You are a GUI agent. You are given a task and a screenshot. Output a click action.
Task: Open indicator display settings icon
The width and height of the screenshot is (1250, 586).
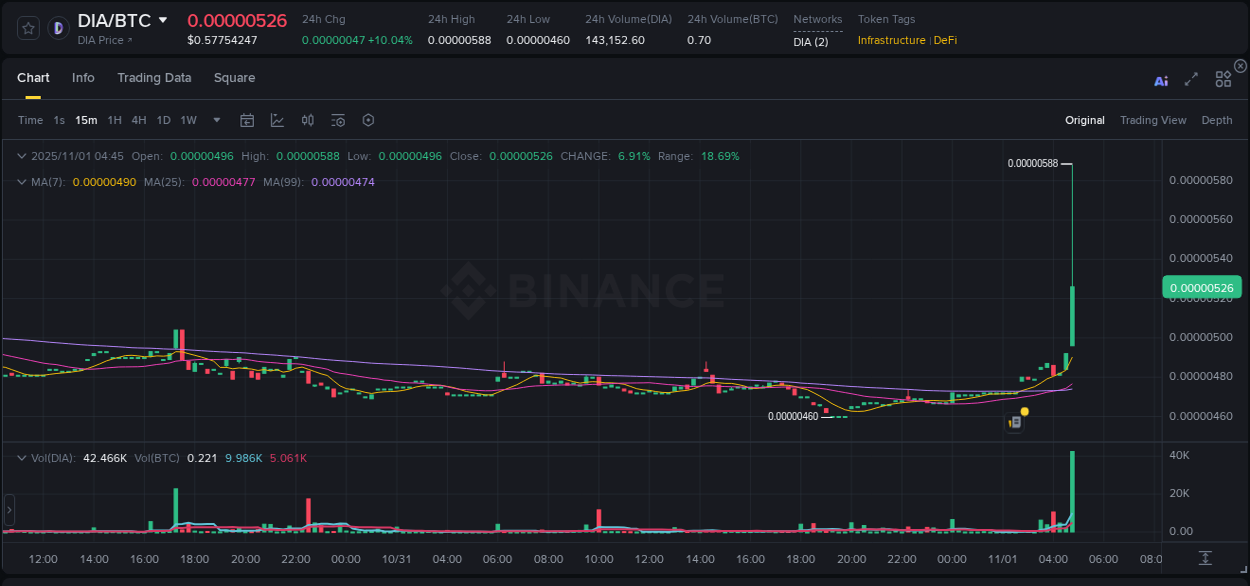click(338, 119)
